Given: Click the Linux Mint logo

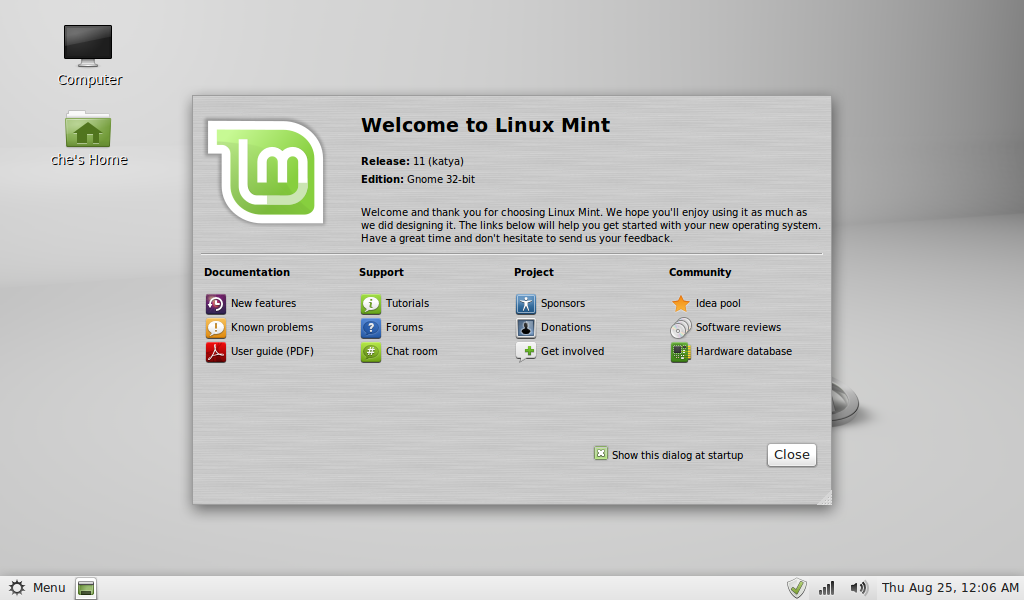Looking at the screenshot, I should coord(266,172).
